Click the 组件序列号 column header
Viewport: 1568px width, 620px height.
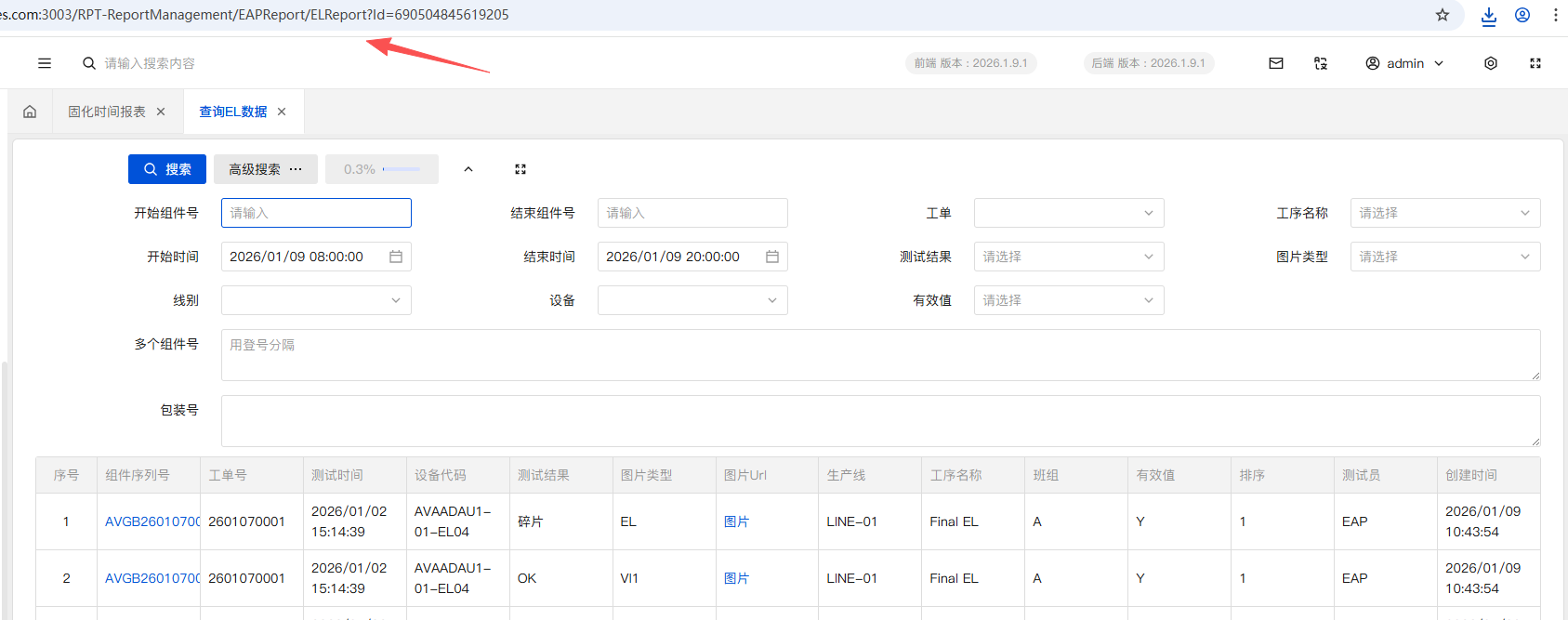click(149, 475)
